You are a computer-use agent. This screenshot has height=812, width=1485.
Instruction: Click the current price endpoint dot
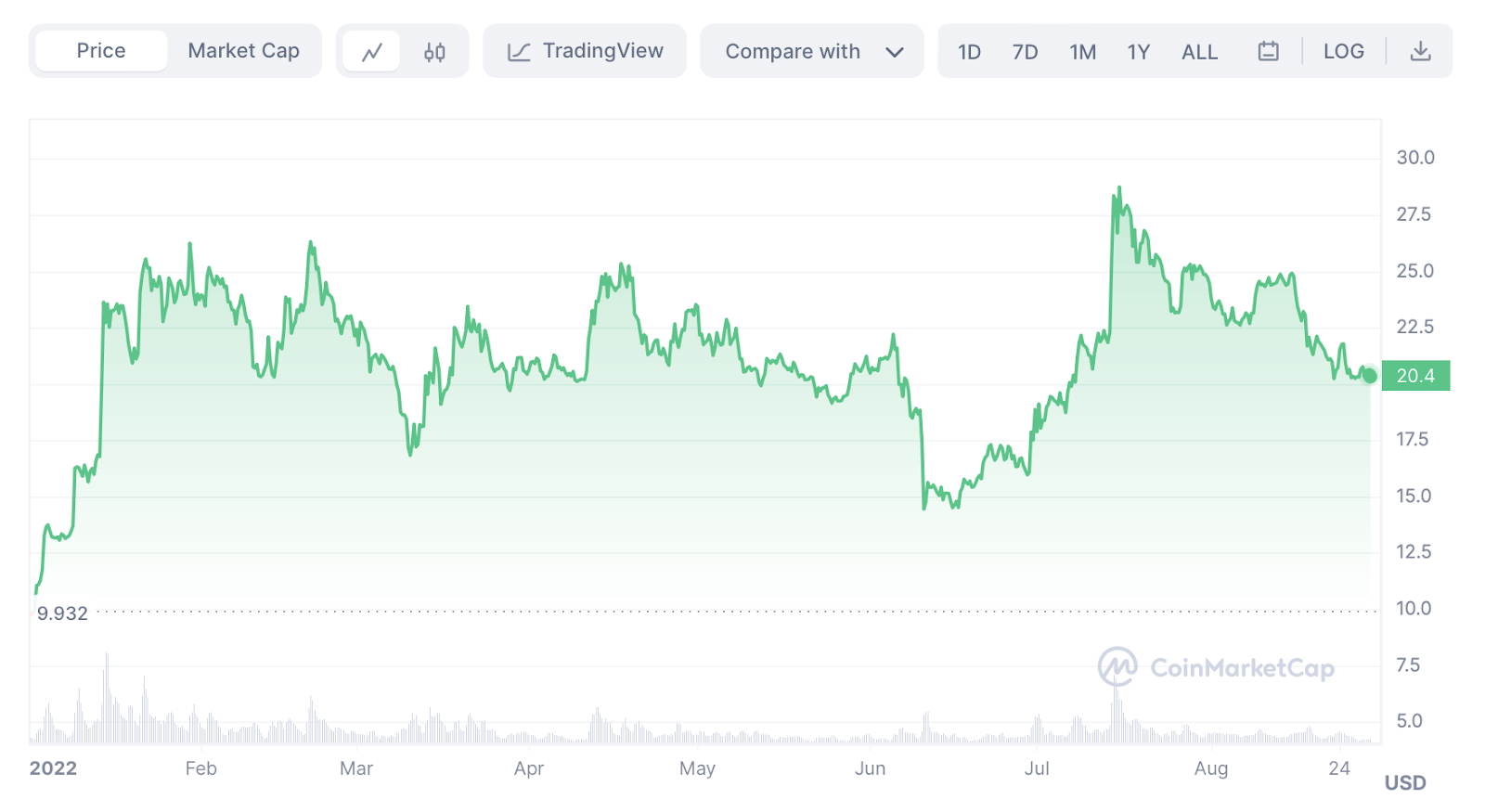[1370, 376]
